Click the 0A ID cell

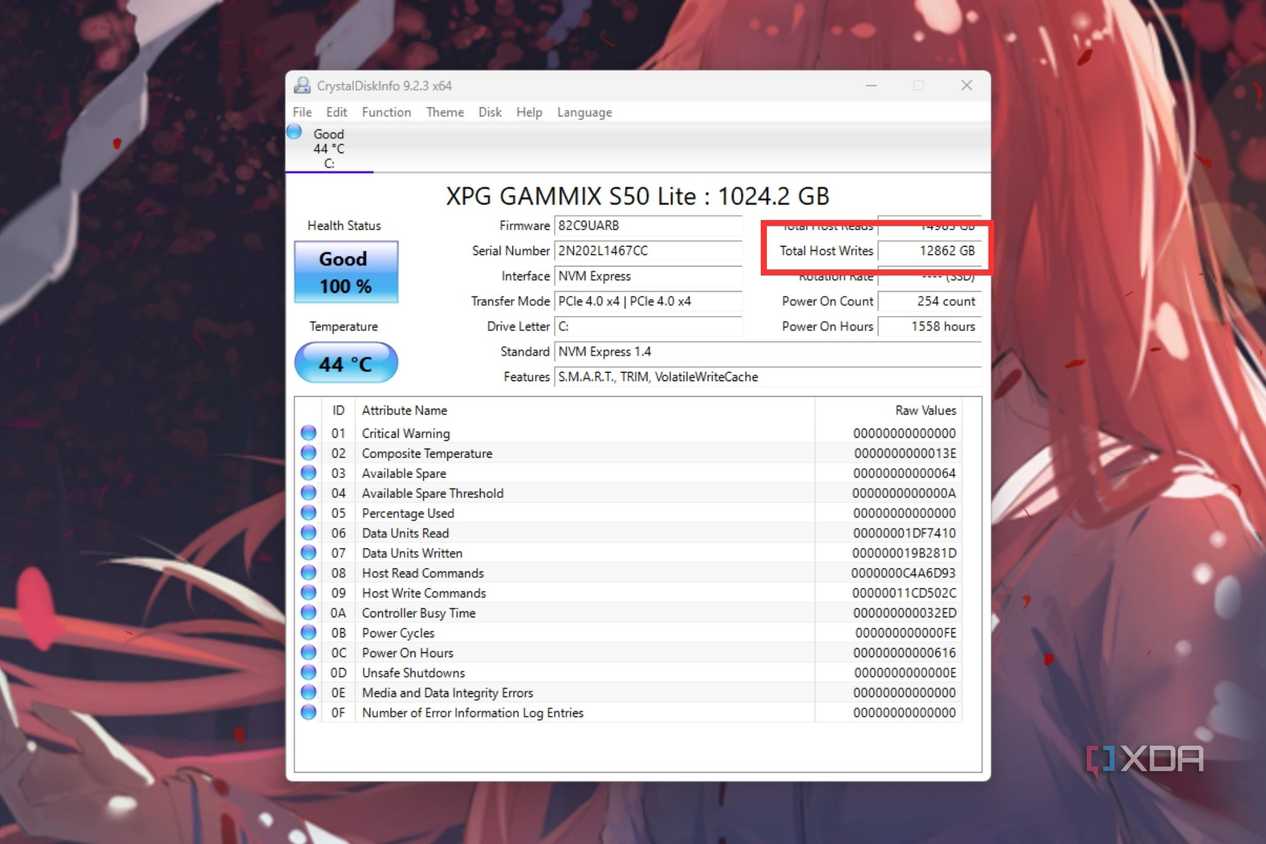point(338,613)
